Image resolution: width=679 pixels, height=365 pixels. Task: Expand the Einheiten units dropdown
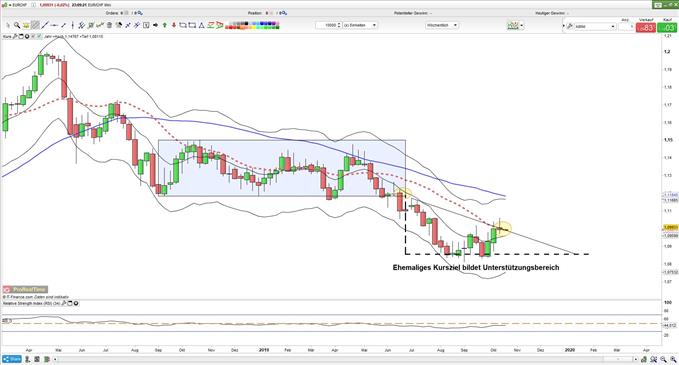pyautogui.click(x=360, y=26)
